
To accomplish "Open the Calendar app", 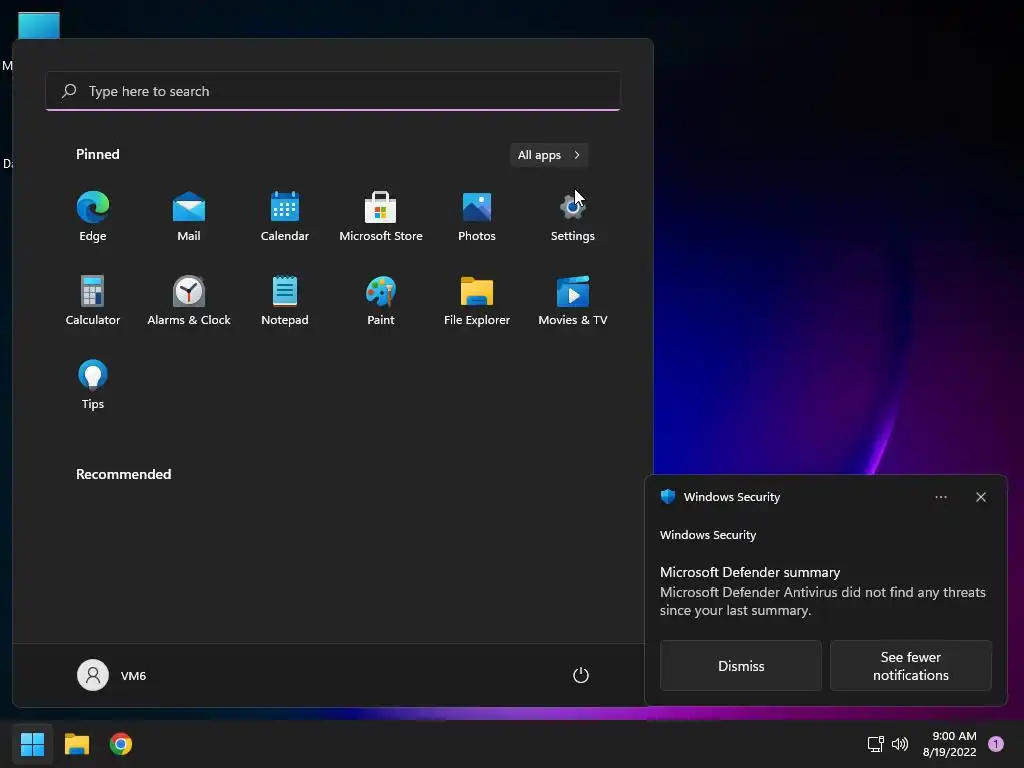I will pyautogui.click(x=285, y=217).
